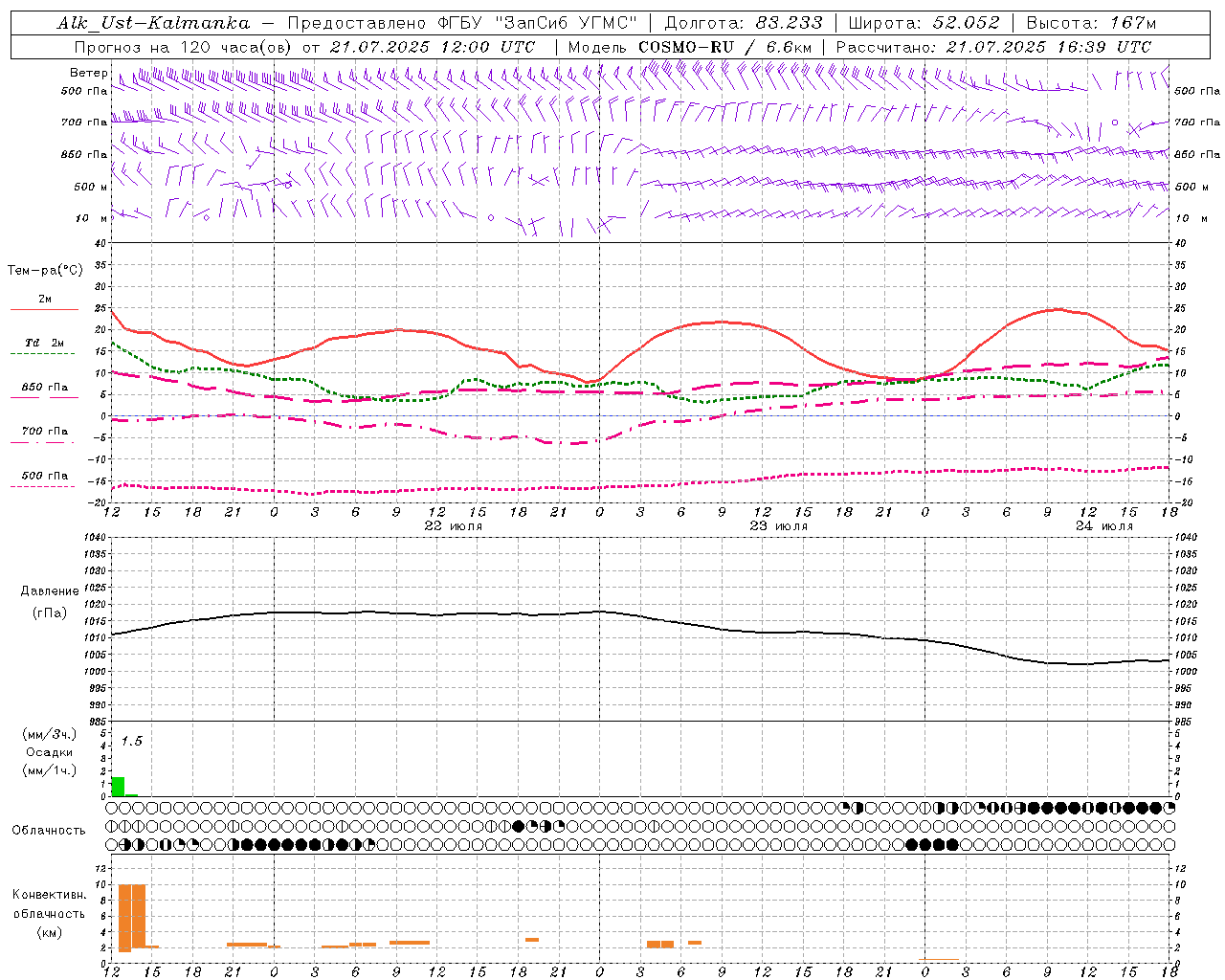
Task: Select the Осадки precipitation panel label
Action: 50,752
